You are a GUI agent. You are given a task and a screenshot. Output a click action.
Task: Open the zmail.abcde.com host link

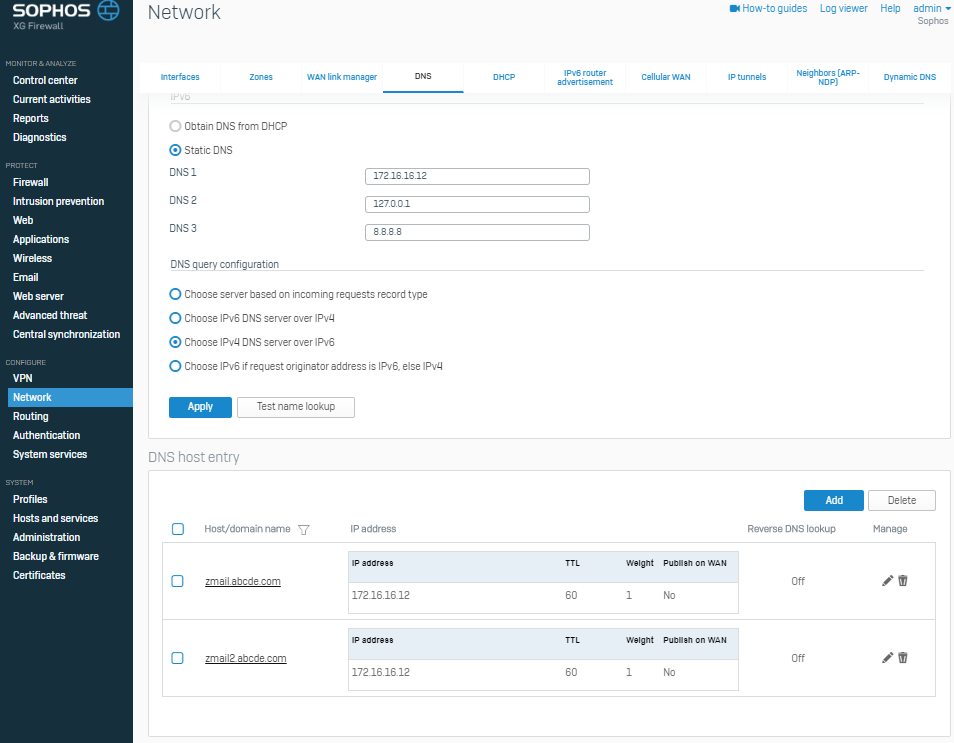tap(243, 581)
